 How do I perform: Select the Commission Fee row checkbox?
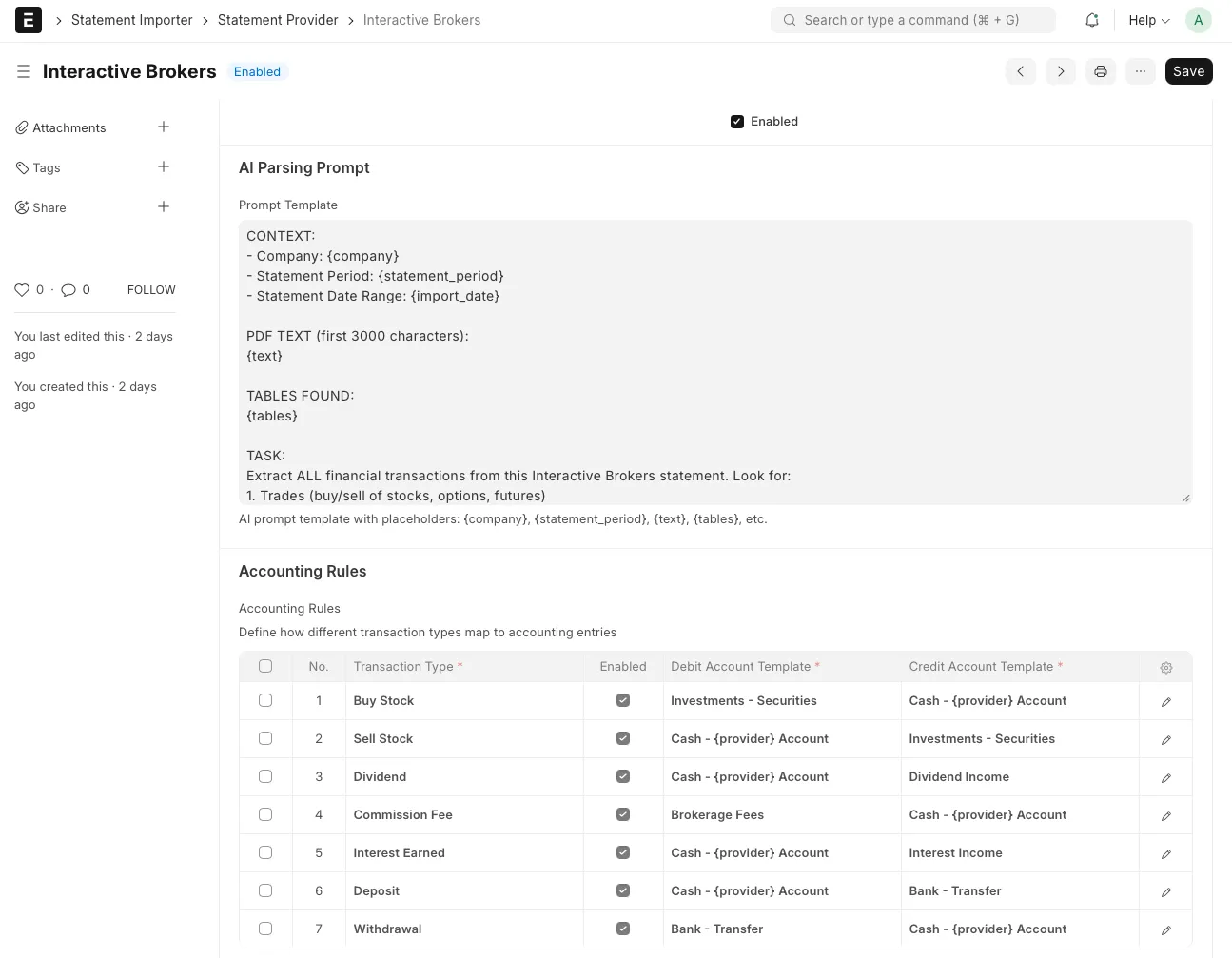click(265, 814)
